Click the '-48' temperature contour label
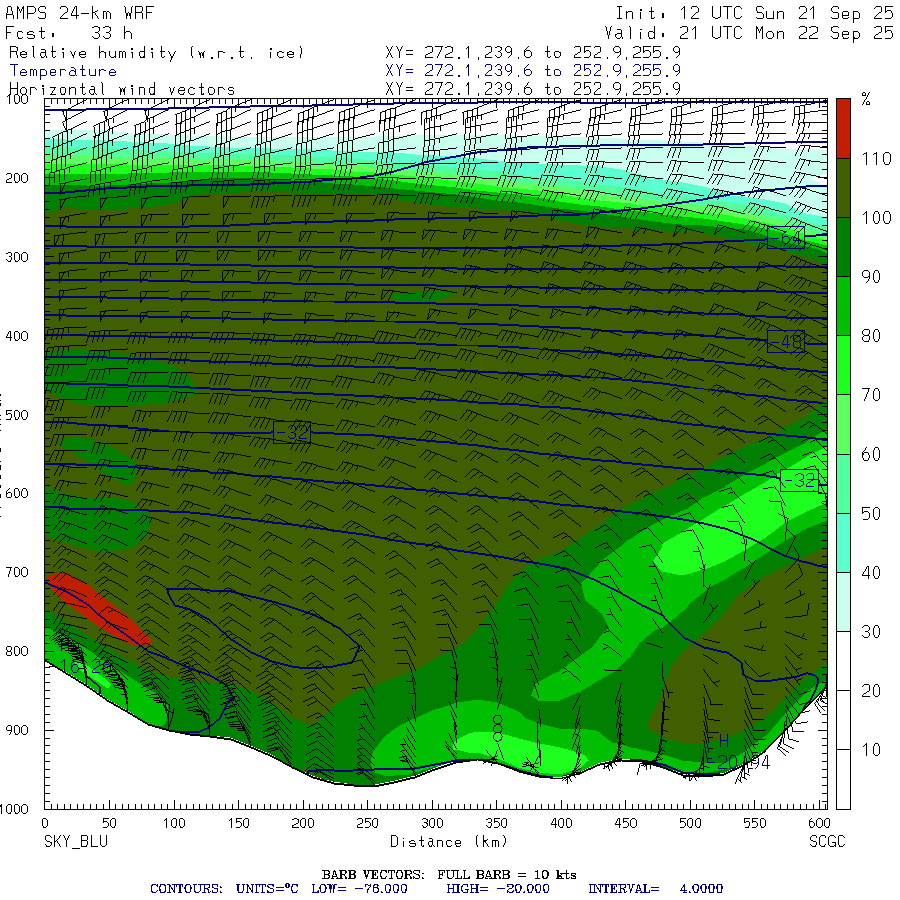 (x=786, y=342)
